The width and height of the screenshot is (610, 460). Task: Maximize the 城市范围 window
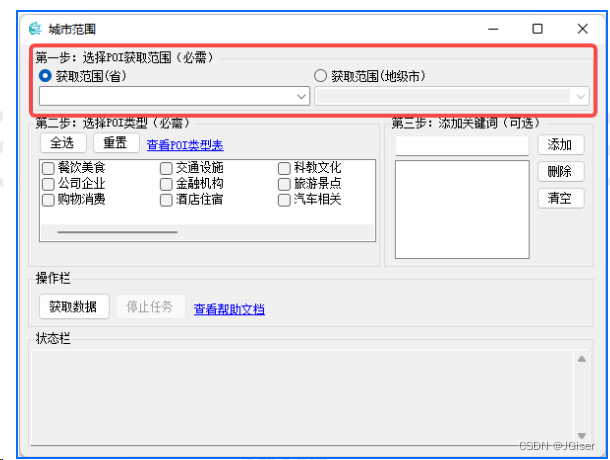click(537, 29)
